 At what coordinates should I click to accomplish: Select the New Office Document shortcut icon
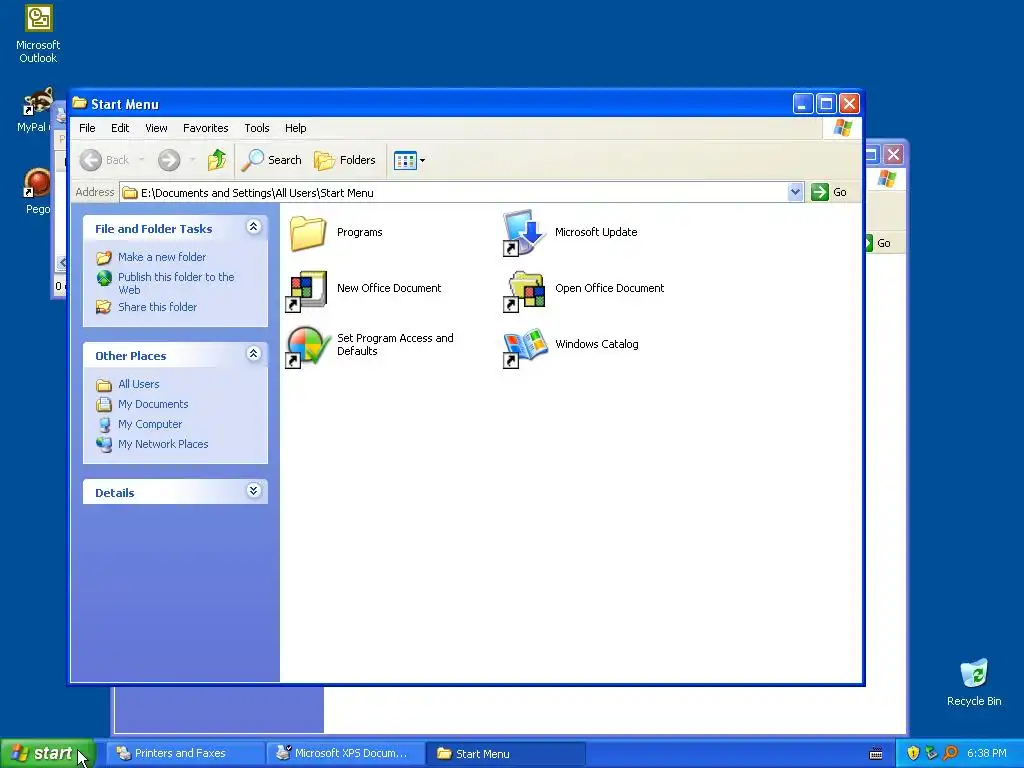pos(306,291)
